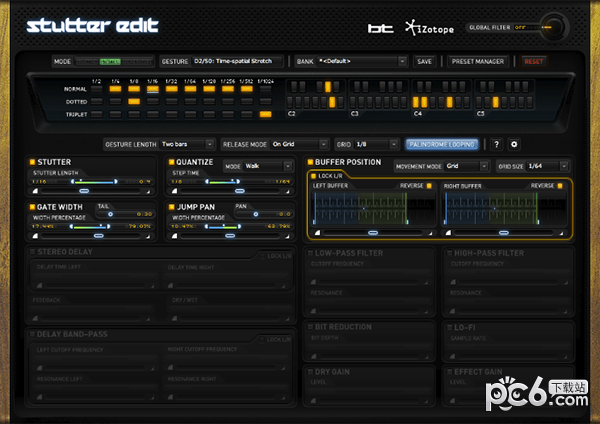Click left curve icon under Jump Pan width

click(174, 236)
